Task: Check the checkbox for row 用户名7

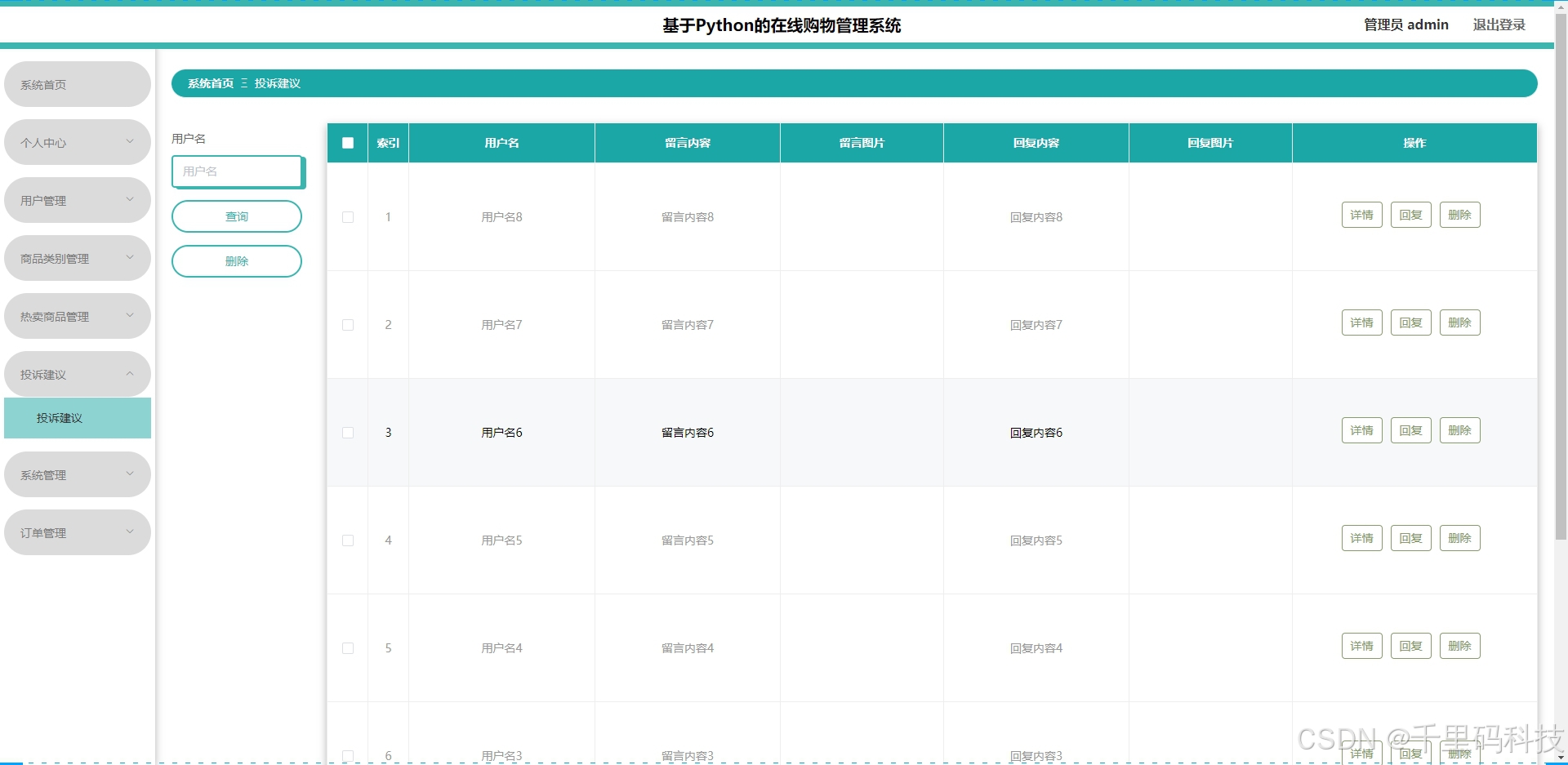Action: tap(348, 325)
